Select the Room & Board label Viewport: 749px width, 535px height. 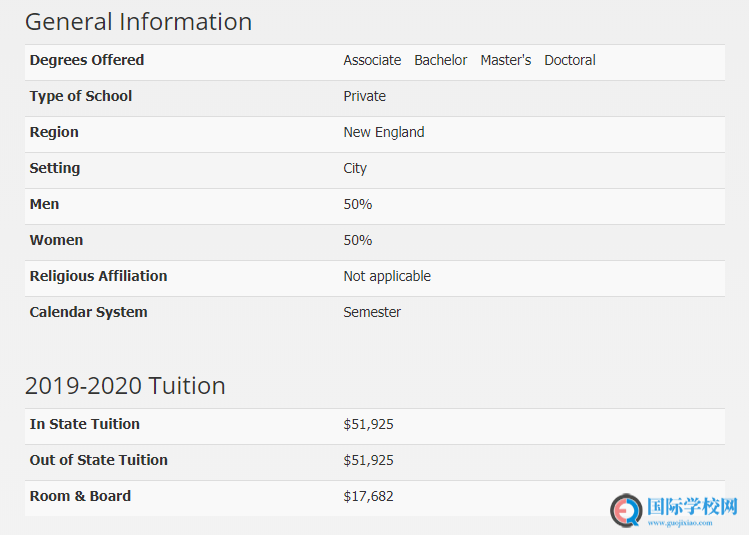pyautogui.click(x=80, y=496)
